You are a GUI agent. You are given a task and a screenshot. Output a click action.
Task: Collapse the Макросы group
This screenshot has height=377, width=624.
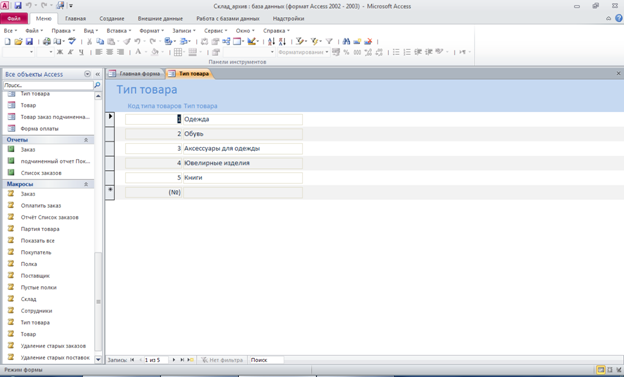[86, 184]
